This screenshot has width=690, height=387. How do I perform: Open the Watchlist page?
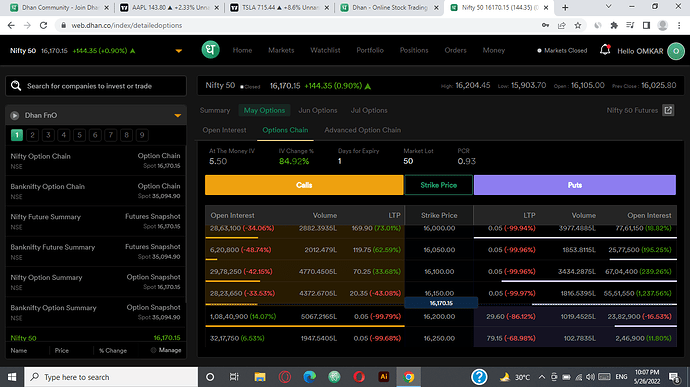(325, 51)
